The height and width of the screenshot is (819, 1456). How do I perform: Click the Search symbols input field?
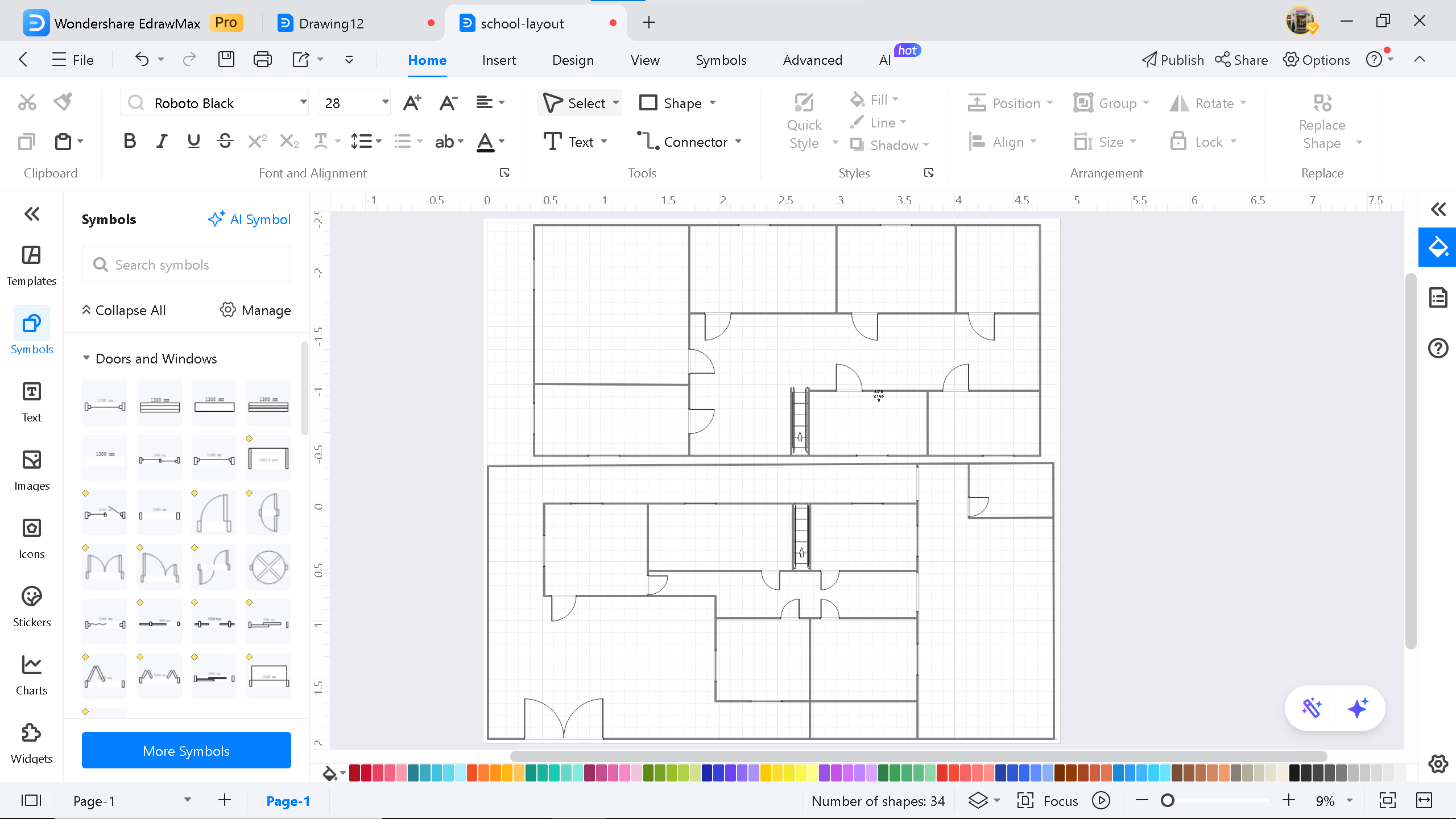pyautogui.click(x=187, y=264)
